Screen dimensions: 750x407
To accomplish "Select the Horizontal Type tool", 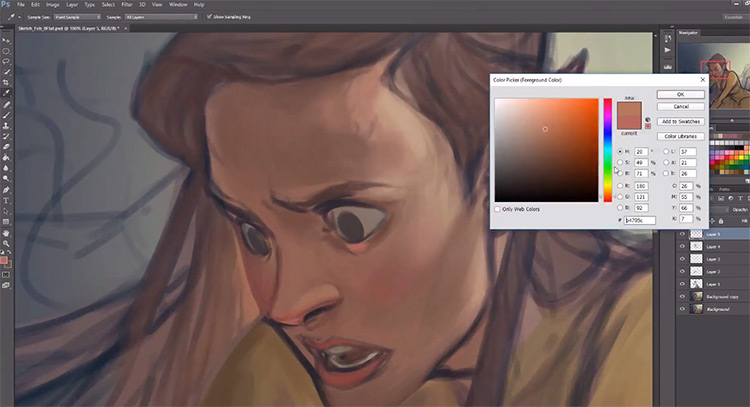I will [x=6, y=200].
